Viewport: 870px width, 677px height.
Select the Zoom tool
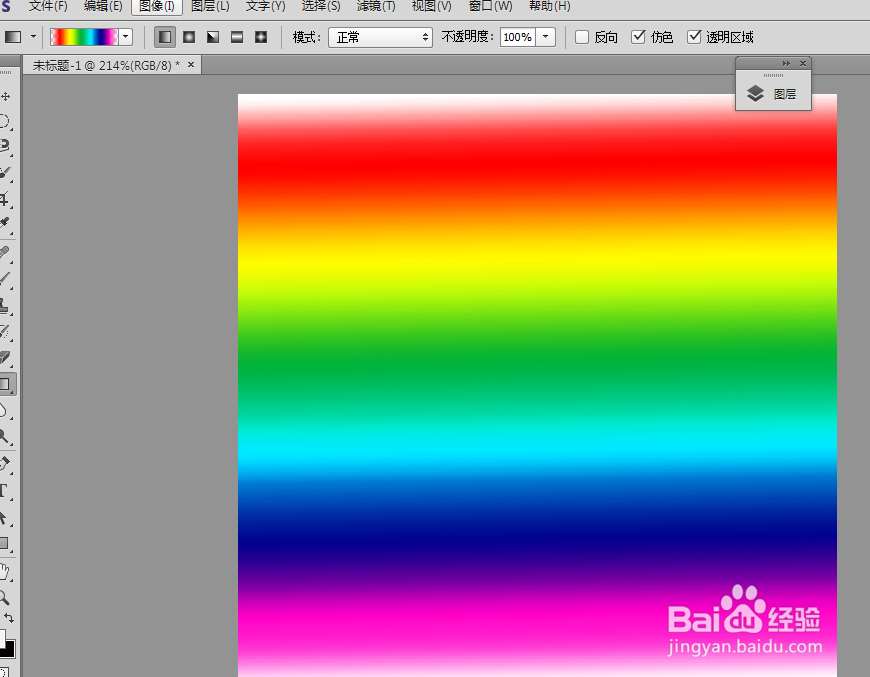(x=4, y=598)
